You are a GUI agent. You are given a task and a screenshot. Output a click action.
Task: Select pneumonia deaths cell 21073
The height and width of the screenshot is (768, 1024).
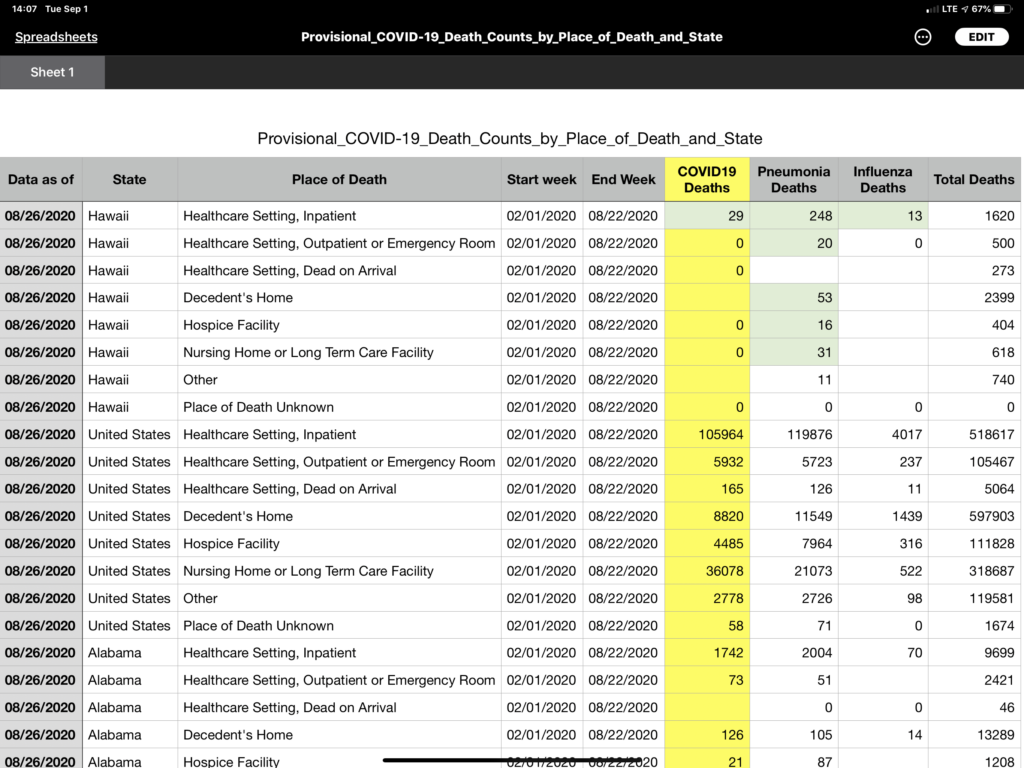pyautogui.click(x=794, y=571)
